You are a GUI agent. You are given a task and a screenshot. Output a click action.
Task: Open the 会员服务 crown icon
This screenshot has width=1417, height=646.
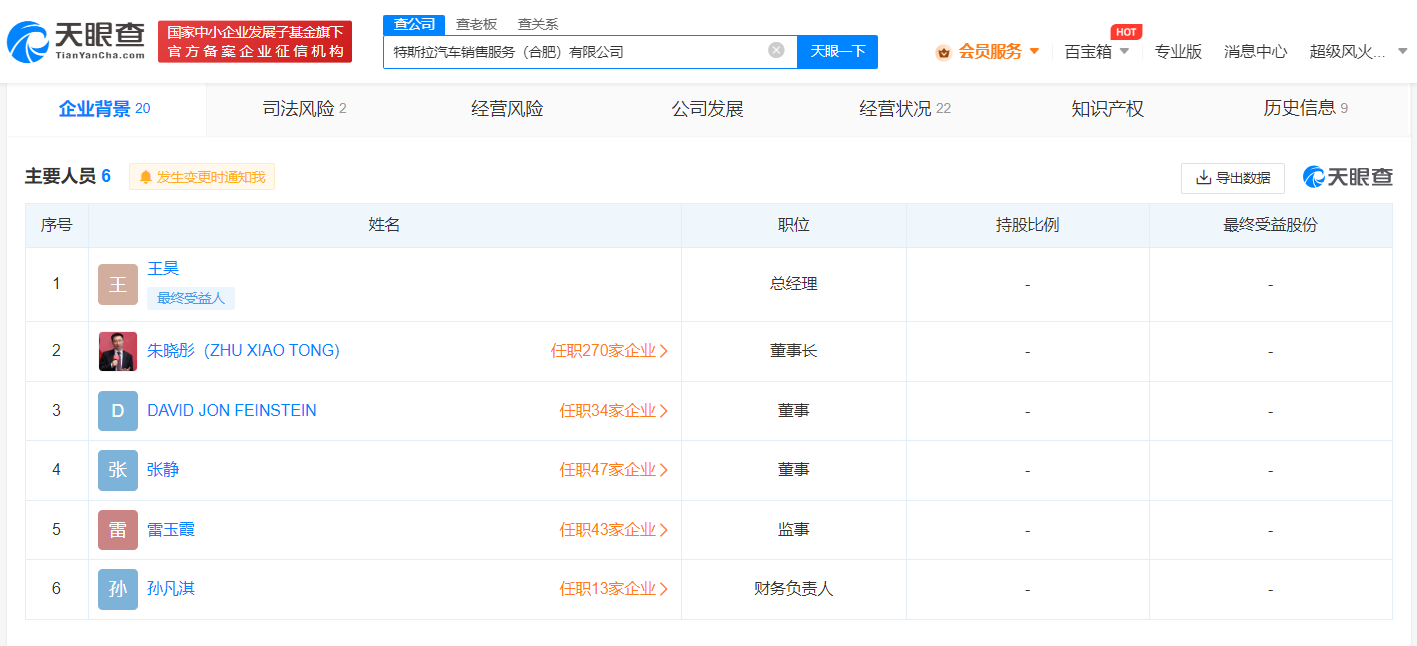tap(943, 52)
